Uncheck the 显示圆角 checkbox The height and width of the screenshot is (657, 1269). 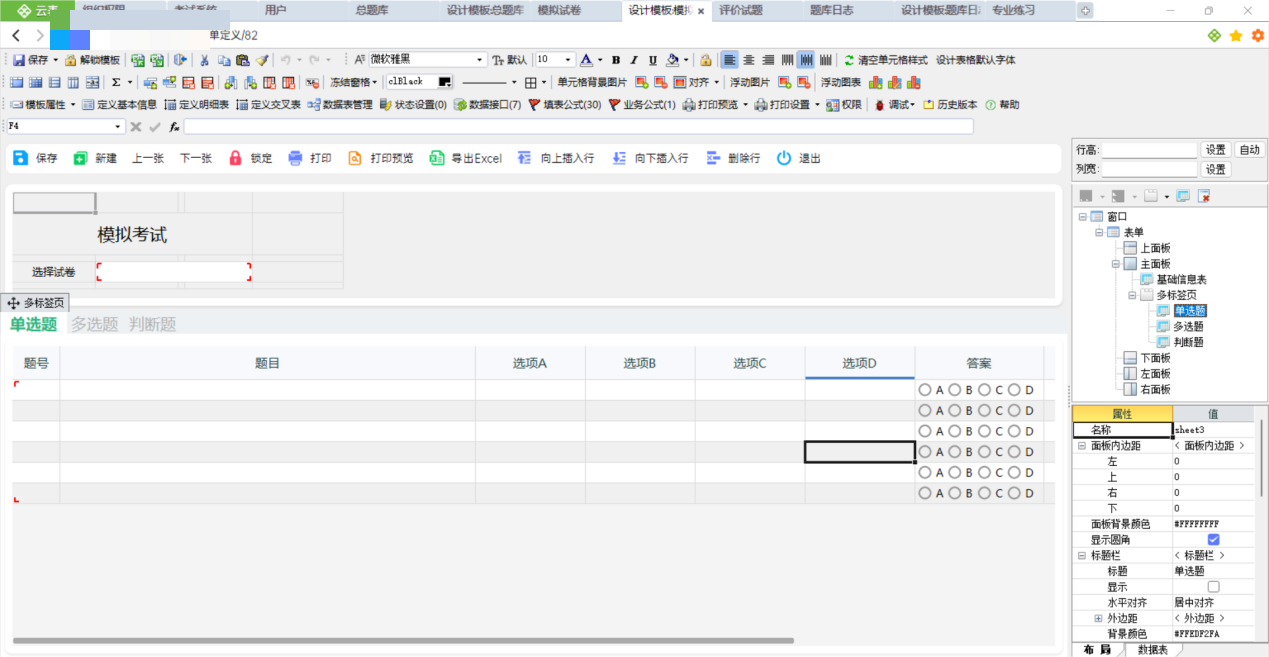tap(1213, 540)
